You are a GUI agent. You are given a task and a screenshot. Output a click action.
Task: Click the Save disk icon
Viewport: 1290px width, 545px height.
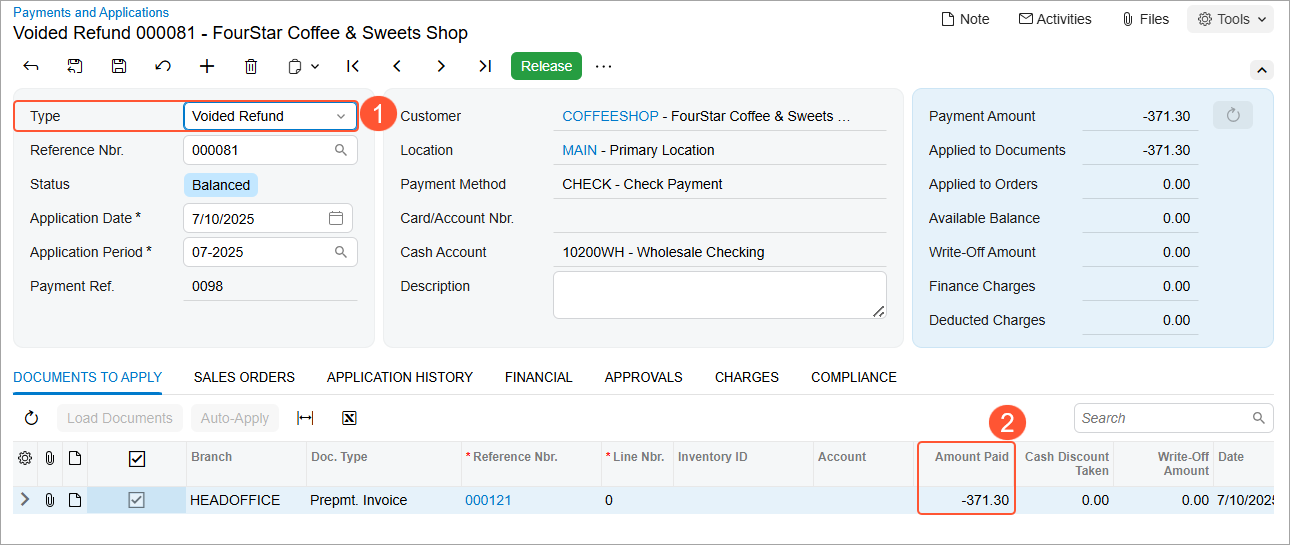point(119,66)
